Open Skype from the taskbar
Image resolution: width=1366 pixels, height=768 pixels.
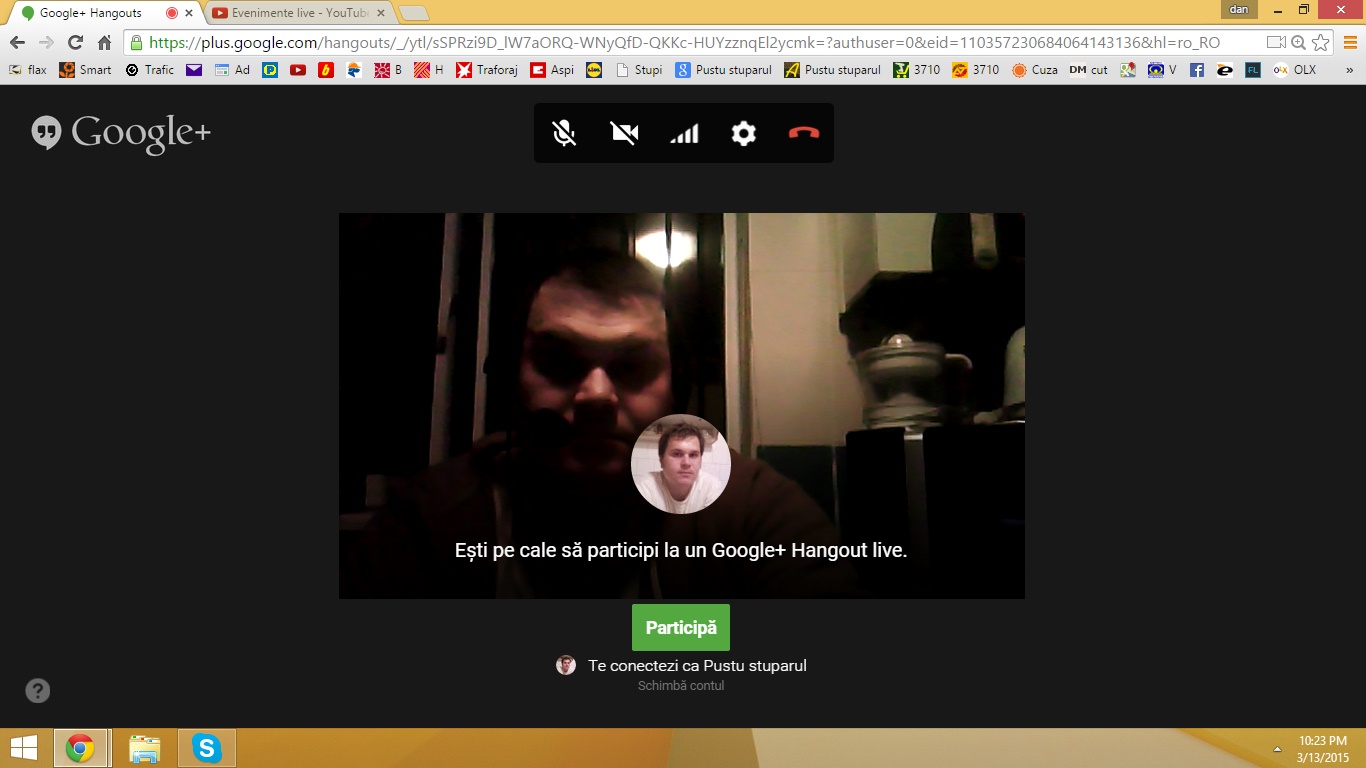pyautogui.click(x=207, y=748)
